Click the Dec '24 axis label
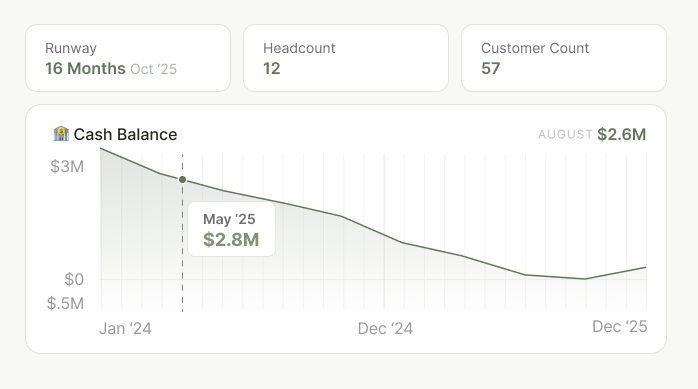Screen dimensions: 698x389 [x=386, y=328]
